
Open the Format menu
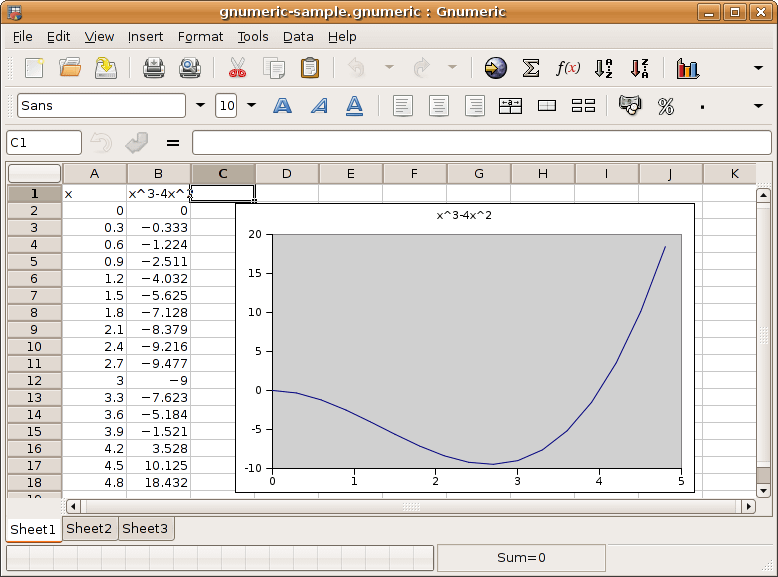tap(200, 37)
